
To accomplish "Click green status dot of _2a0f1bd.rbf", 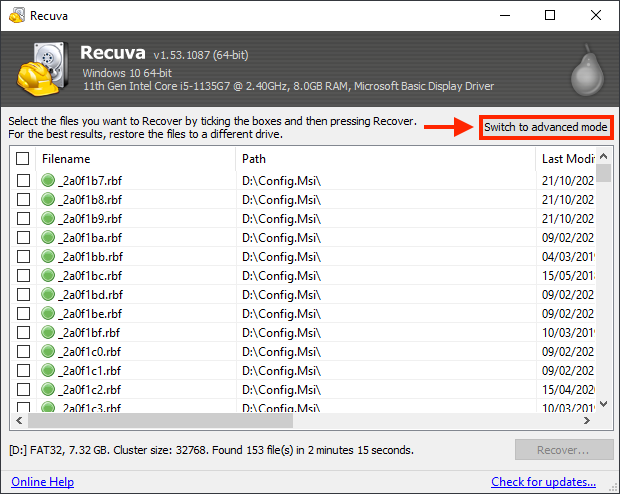I will point(48,294).
